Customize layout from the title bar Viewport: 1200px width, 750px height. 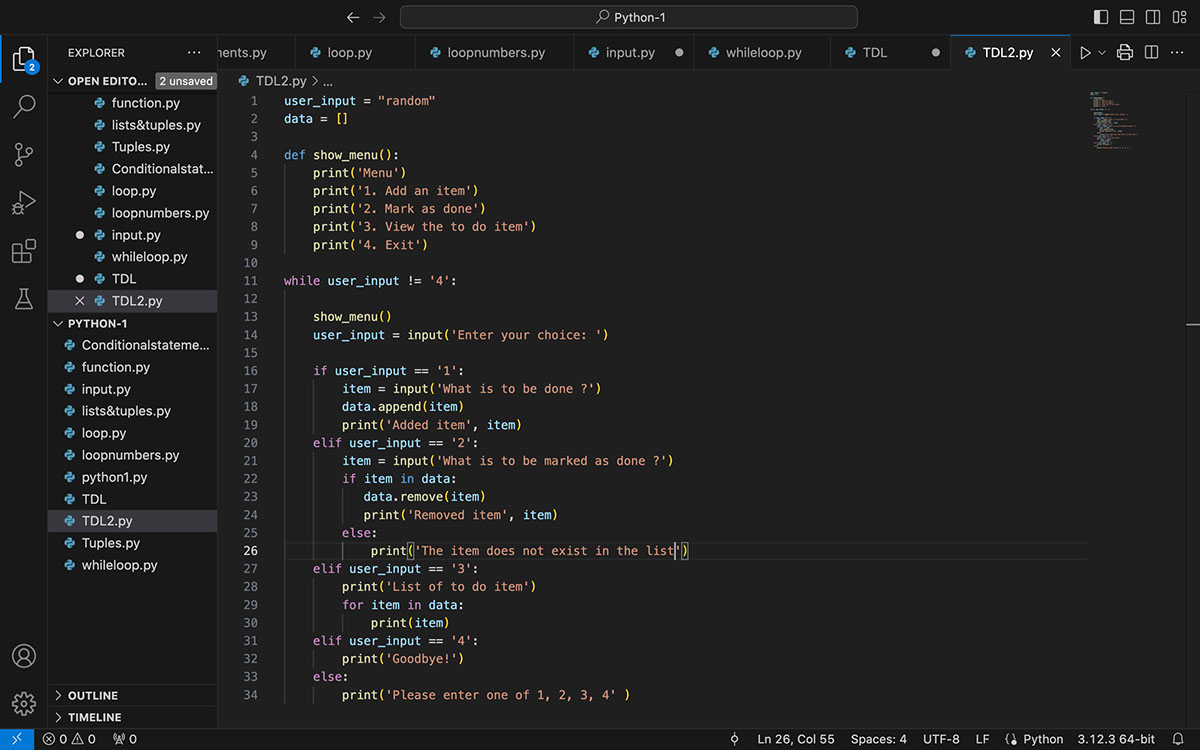pyautogui.click(x=1179, y=17)
